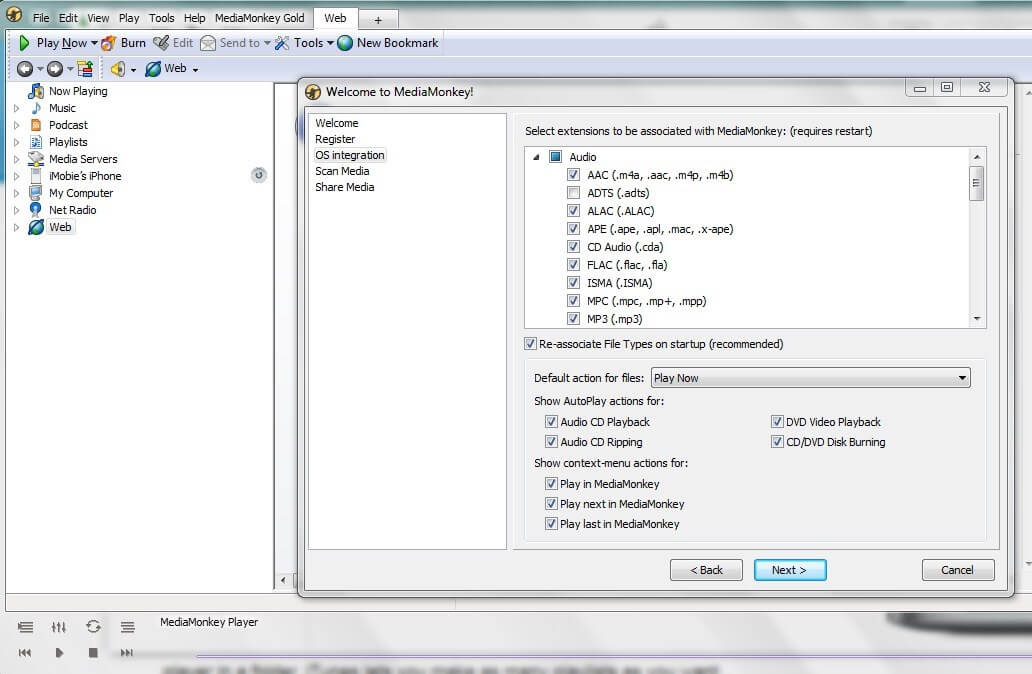Screen dimensions: 1032x674
Task: Click the speaker volume icon in toolbar
Action: (x=118, y=68)
